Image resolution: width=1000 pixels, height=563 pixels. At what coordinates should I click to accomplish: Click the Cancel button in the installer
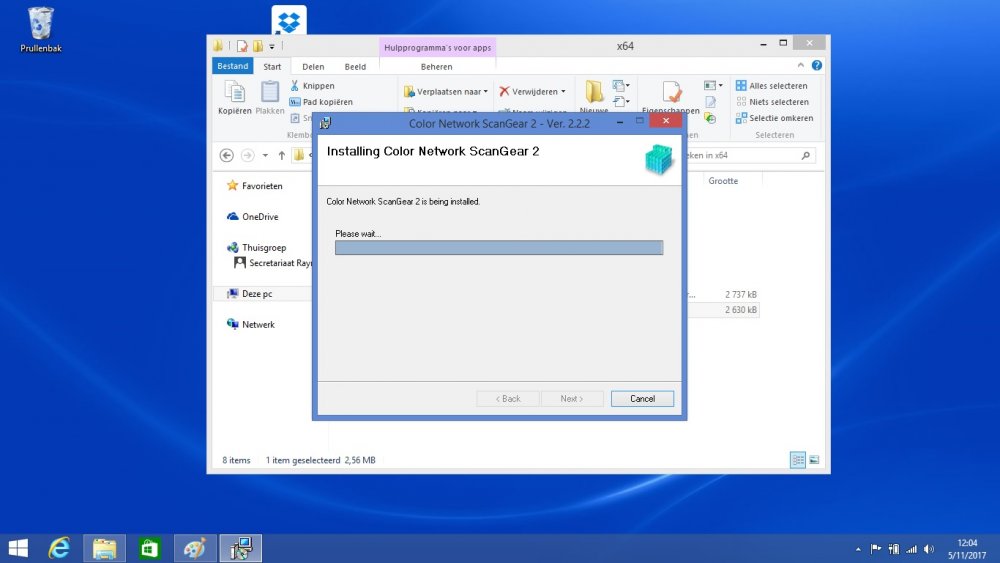tap(642, 398)
